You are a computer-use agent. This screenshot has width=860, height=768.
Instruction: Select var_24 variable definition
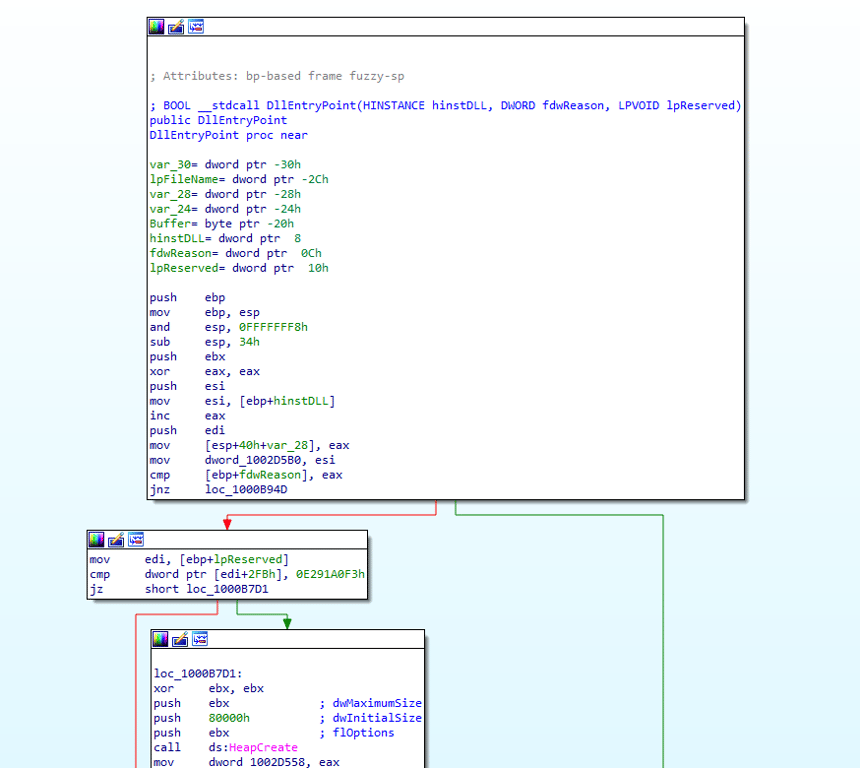point(225,209)
